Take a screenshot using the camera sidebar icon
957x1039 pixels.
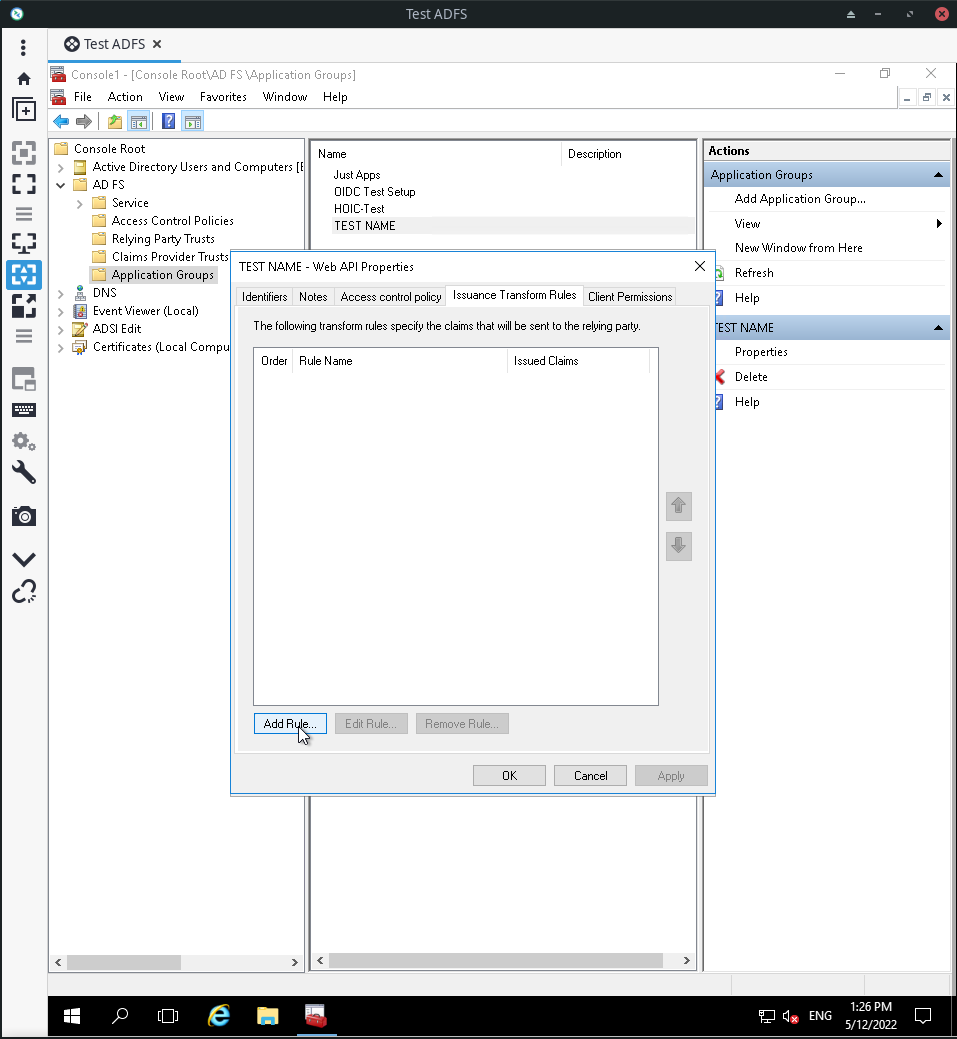(x=24, y=516)
